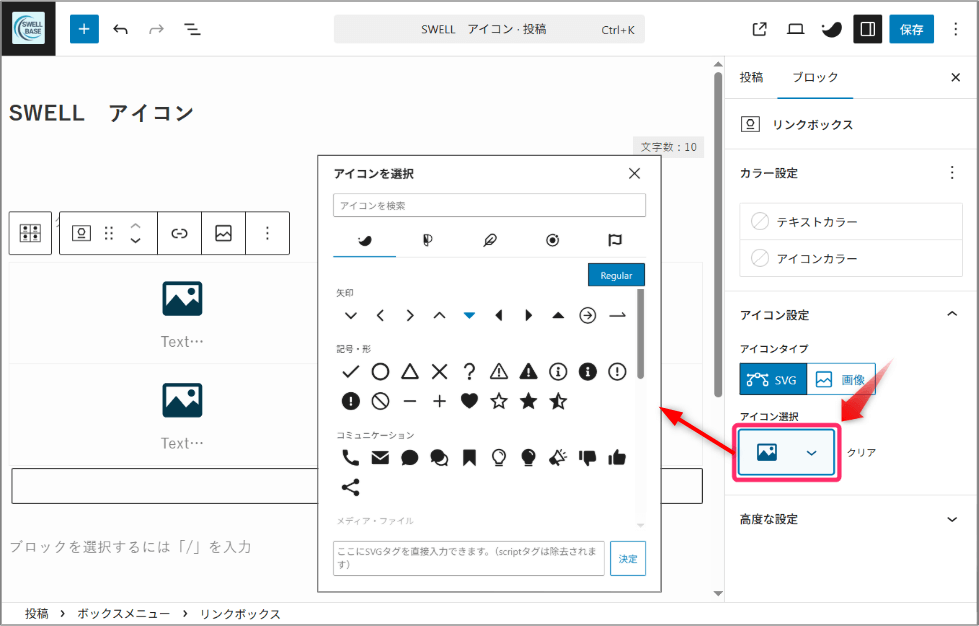Redo the last undone edit
The height and width of the screenshot is (626, 979).
coord(156,29)
